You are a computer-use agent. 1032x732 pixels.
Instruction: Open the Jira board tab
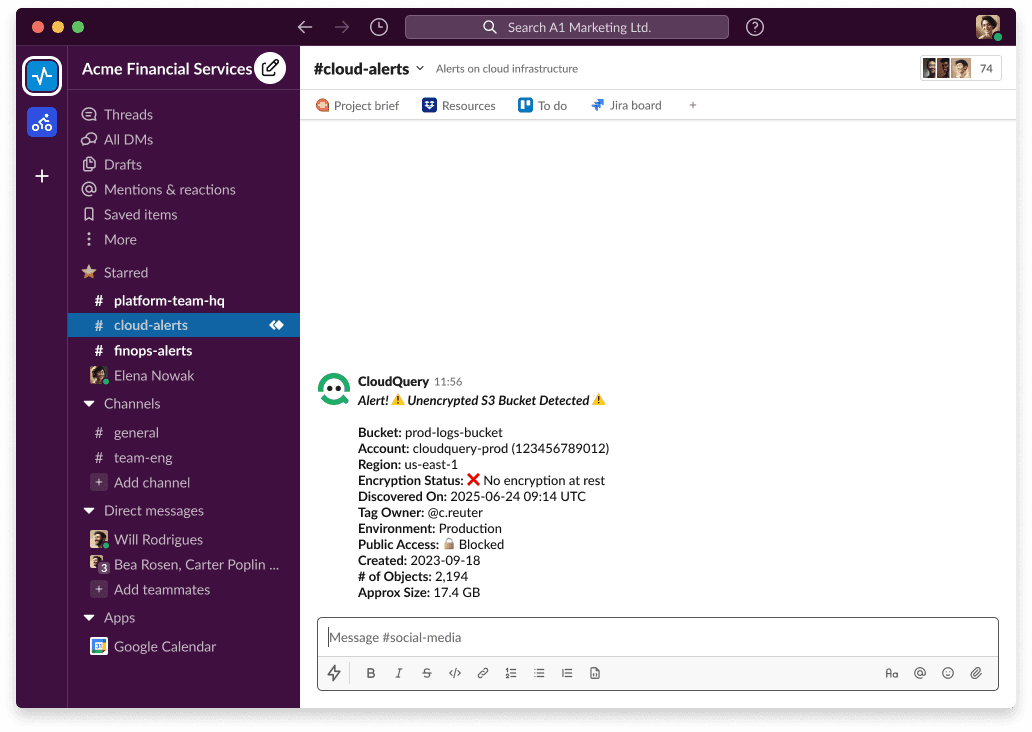pos(626,105)
